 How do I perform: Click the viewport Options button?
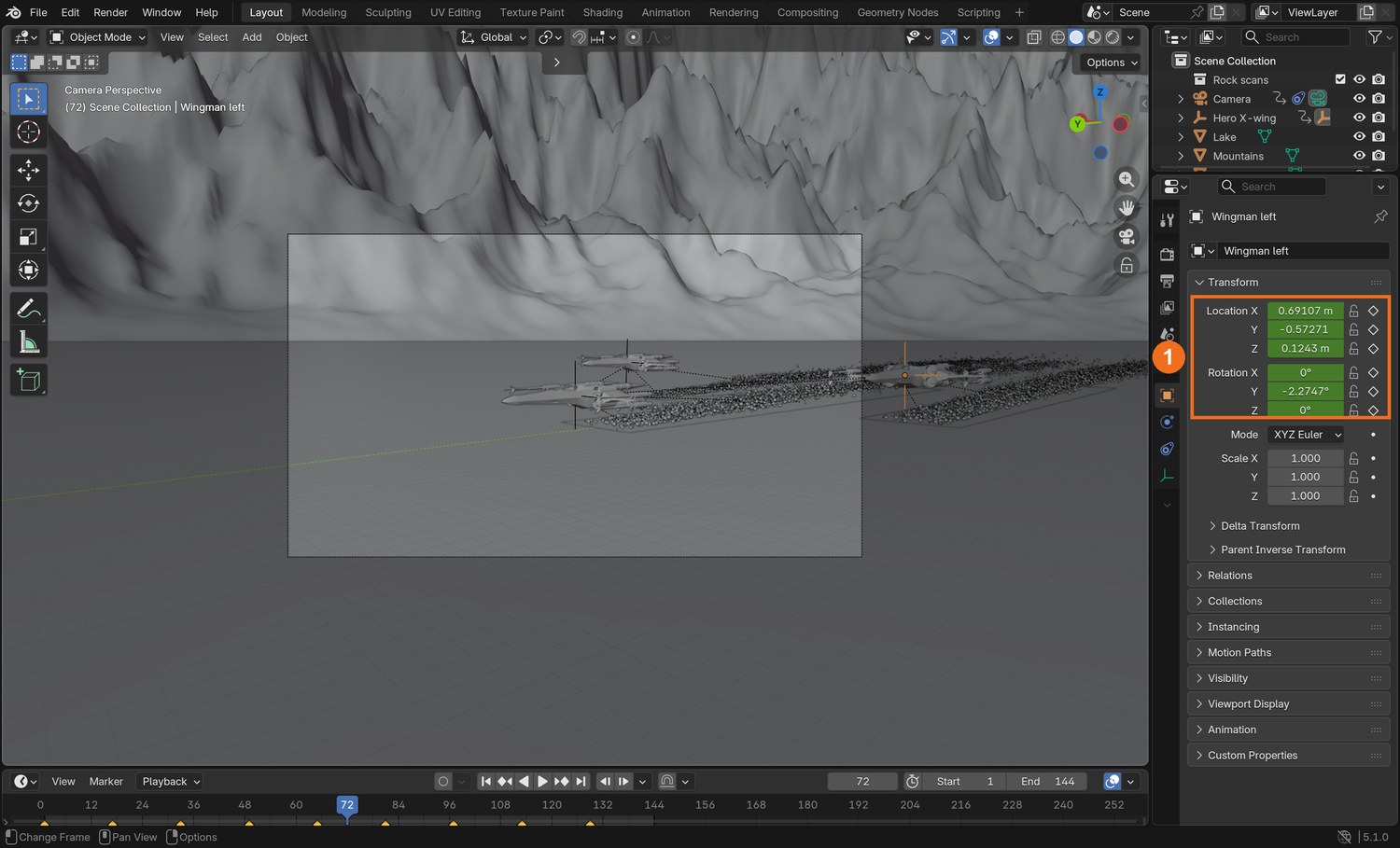[x=1113, y=63]
